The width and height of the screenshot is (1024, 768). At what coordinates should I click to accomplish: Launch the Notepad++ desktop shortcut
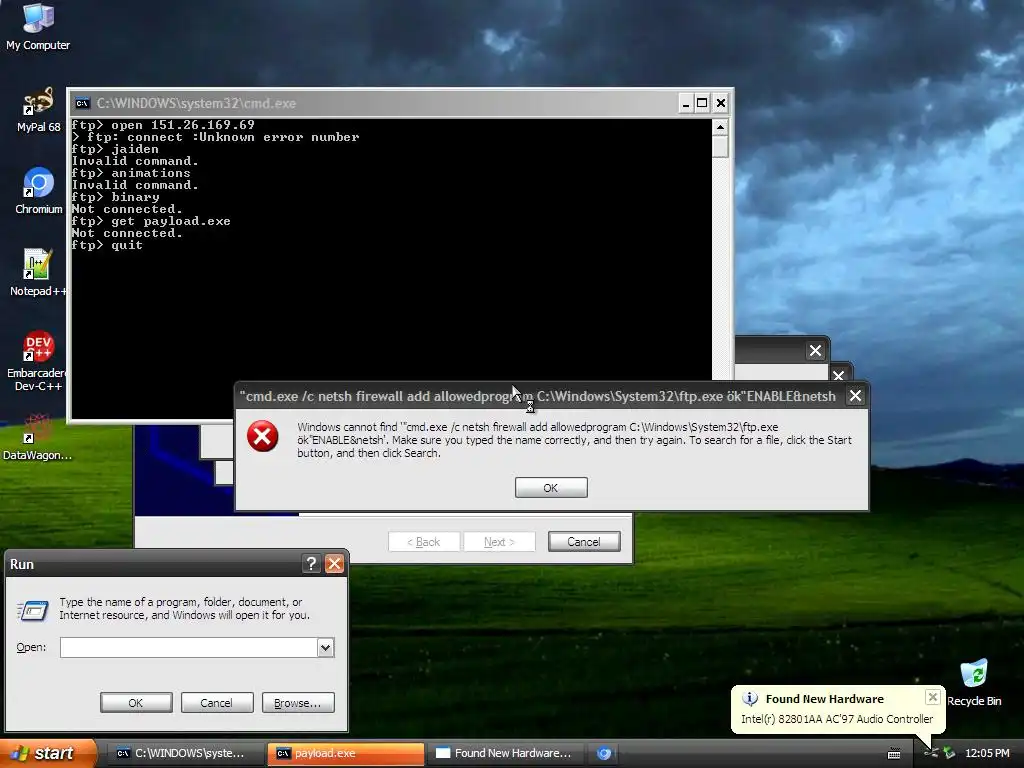(x=37, y=272)
